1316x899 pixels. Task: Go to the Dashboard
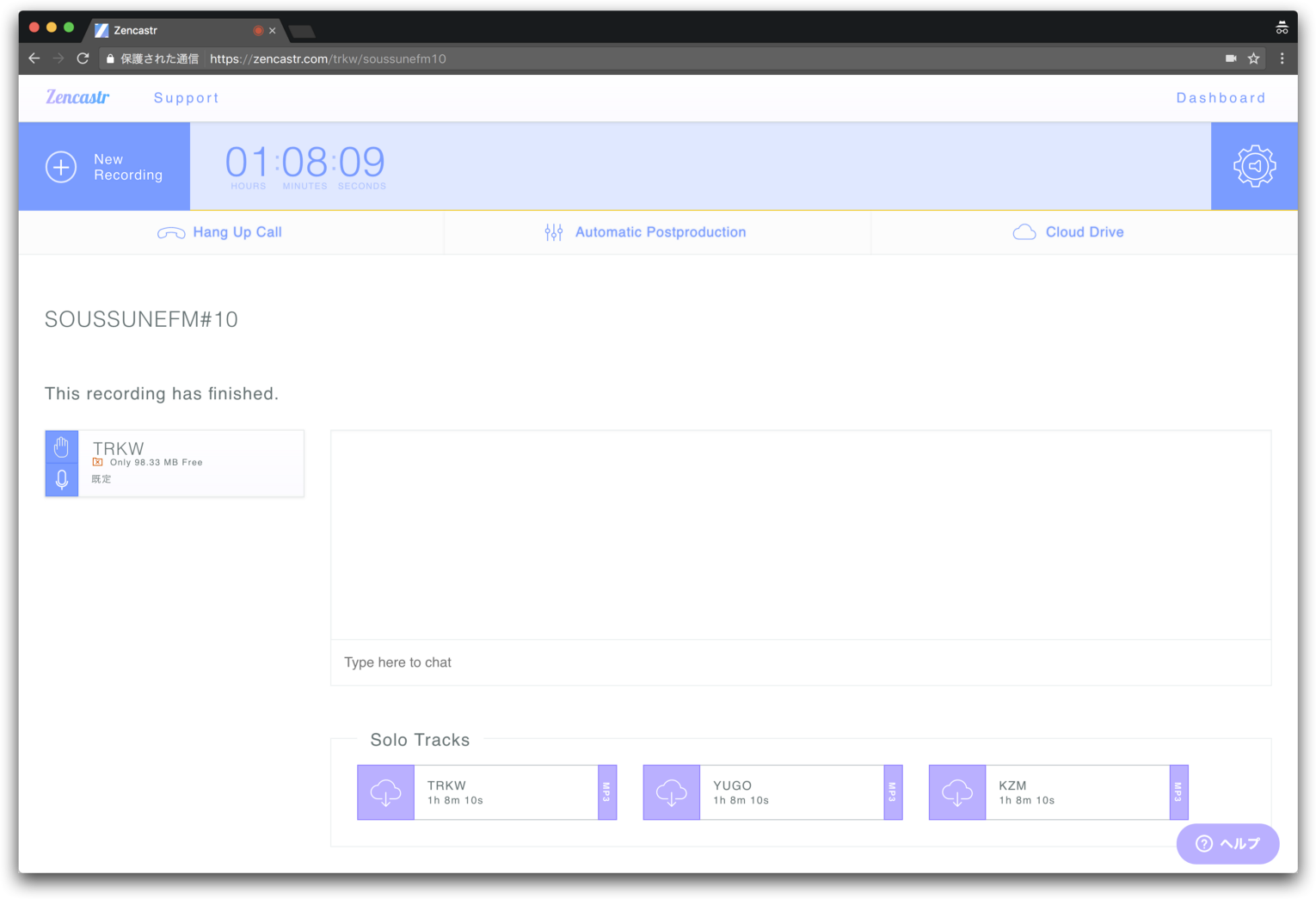(x=1221, y=98)
